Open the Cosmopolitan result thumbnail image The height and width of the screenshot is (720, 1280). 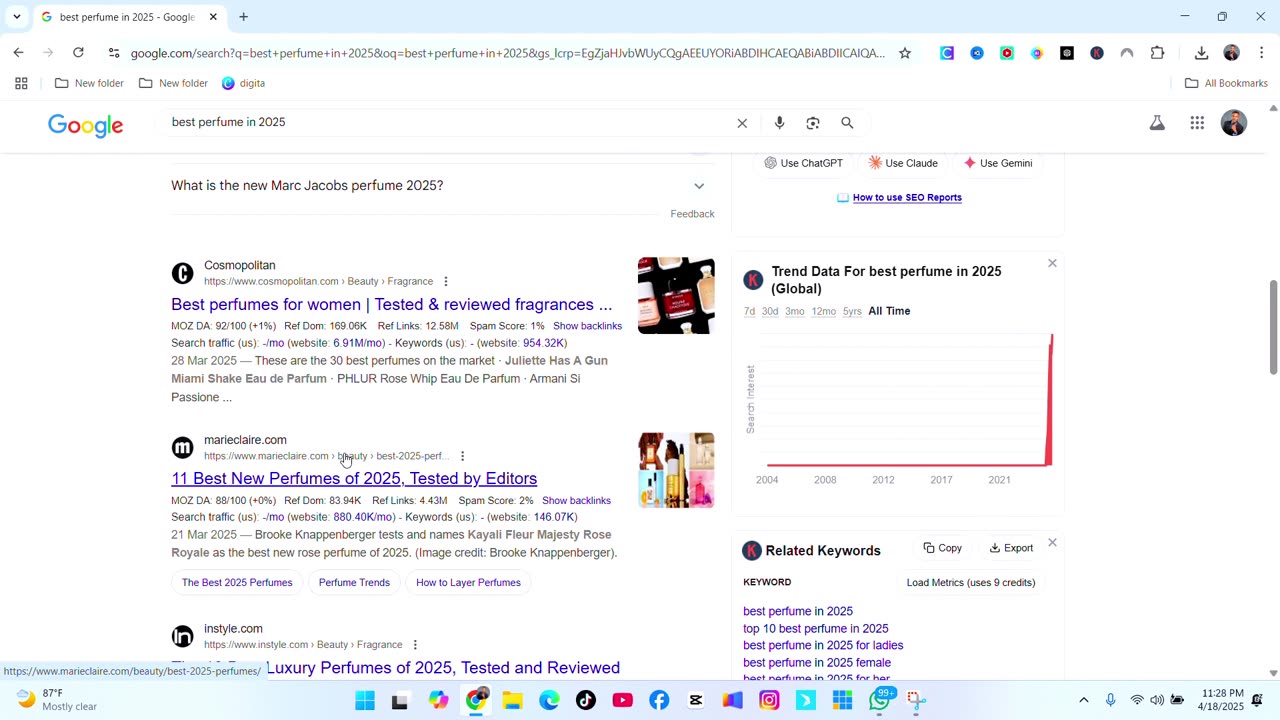coord(676,296)
